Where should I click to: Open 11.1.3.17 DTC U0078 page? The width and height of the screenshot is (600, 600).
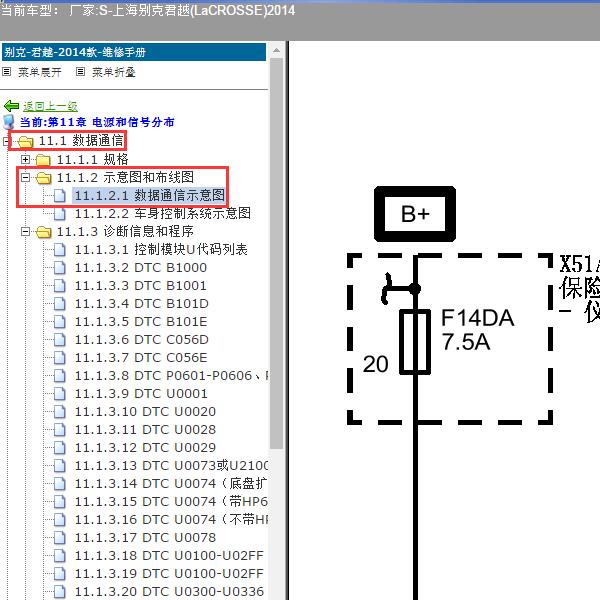tap(145, 537)
